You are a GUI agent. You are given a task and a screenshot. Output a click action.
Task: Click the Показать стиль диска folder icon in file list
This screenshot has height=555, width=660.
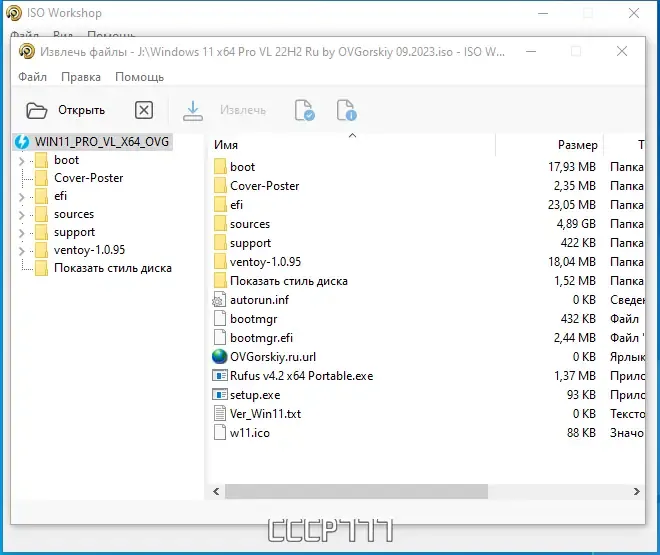tap(220, 281)
